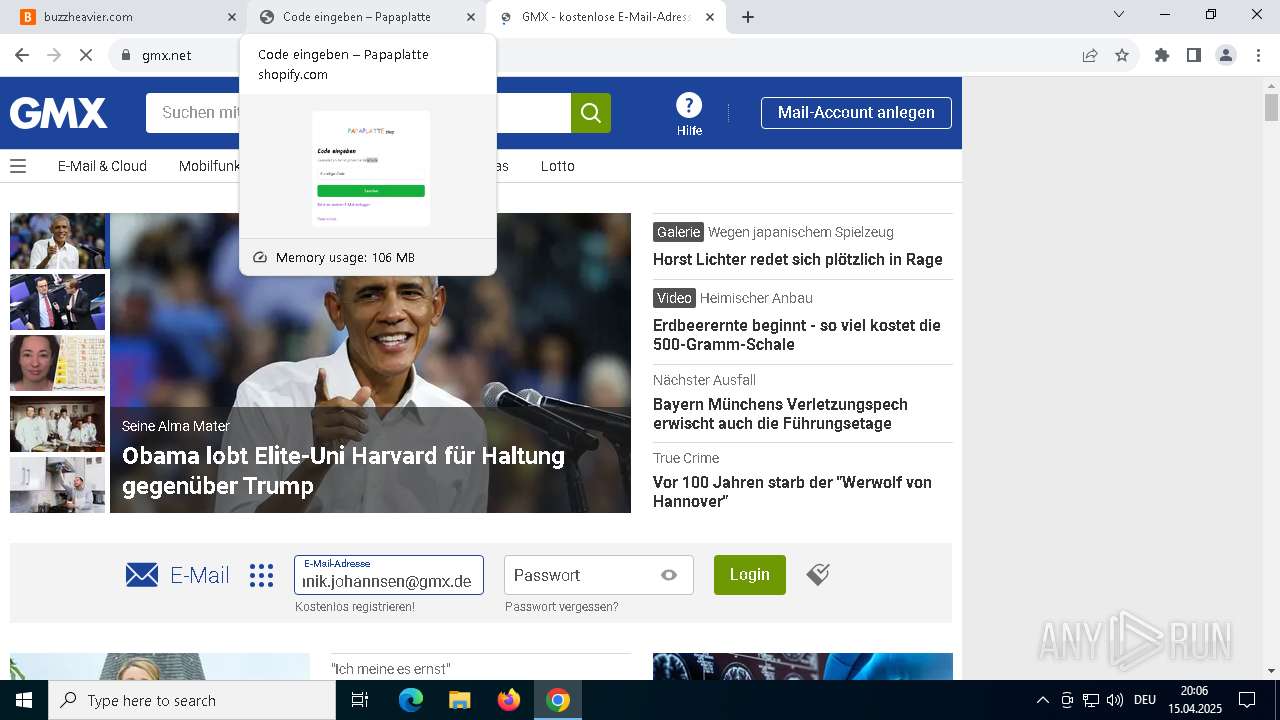This screenshot has height=720, width=1280.
Task: Select the parliament thumbnail in slider
Action: [57, 302]
